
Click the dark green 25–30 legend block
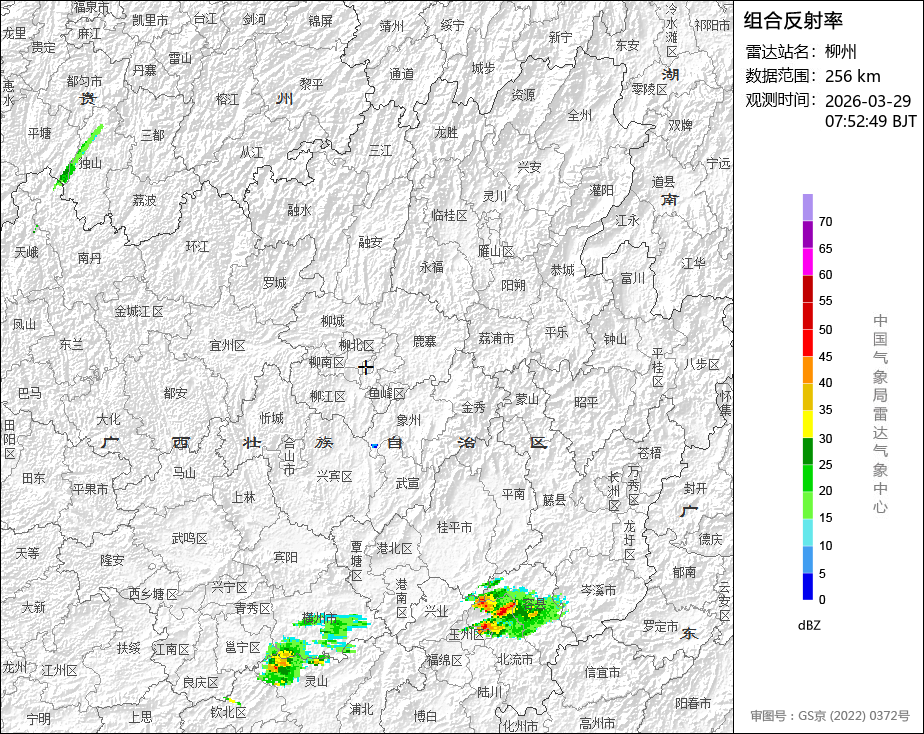808,451
